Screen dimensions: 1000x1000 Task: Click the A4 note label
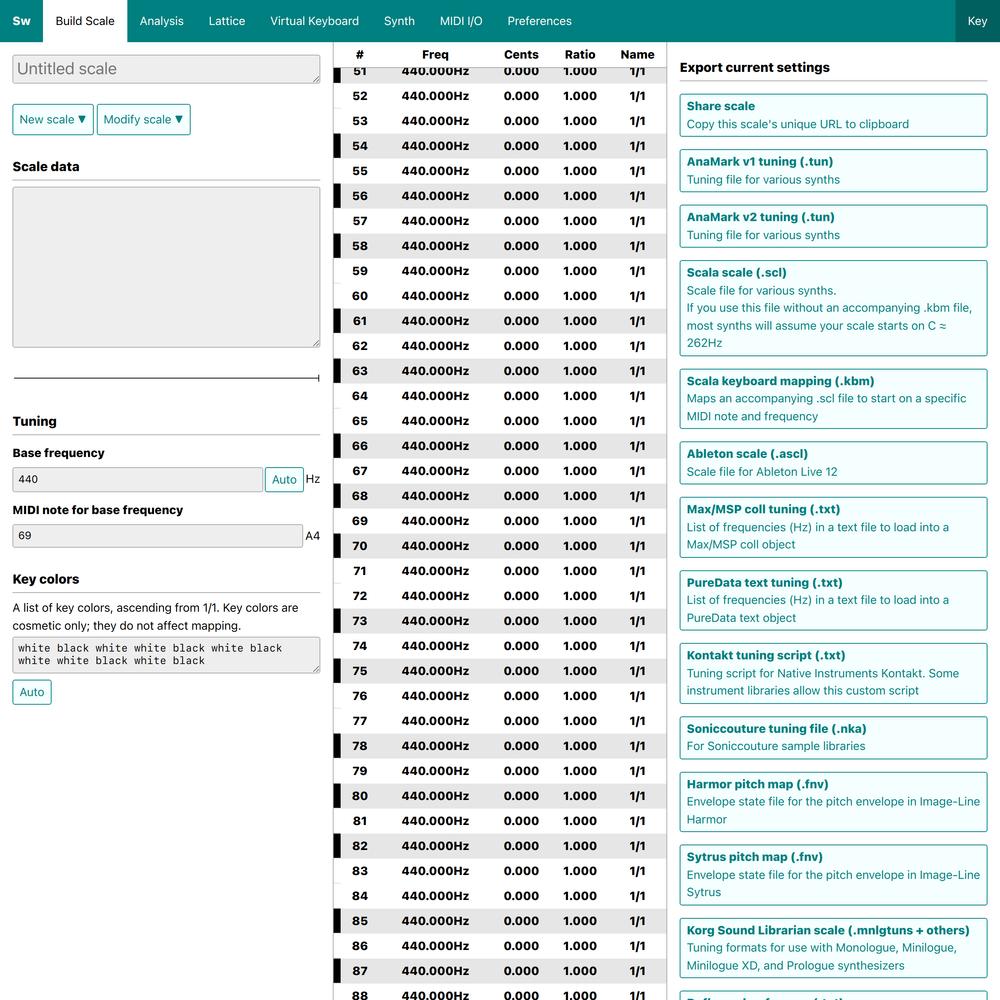click(x=312, y=536)
